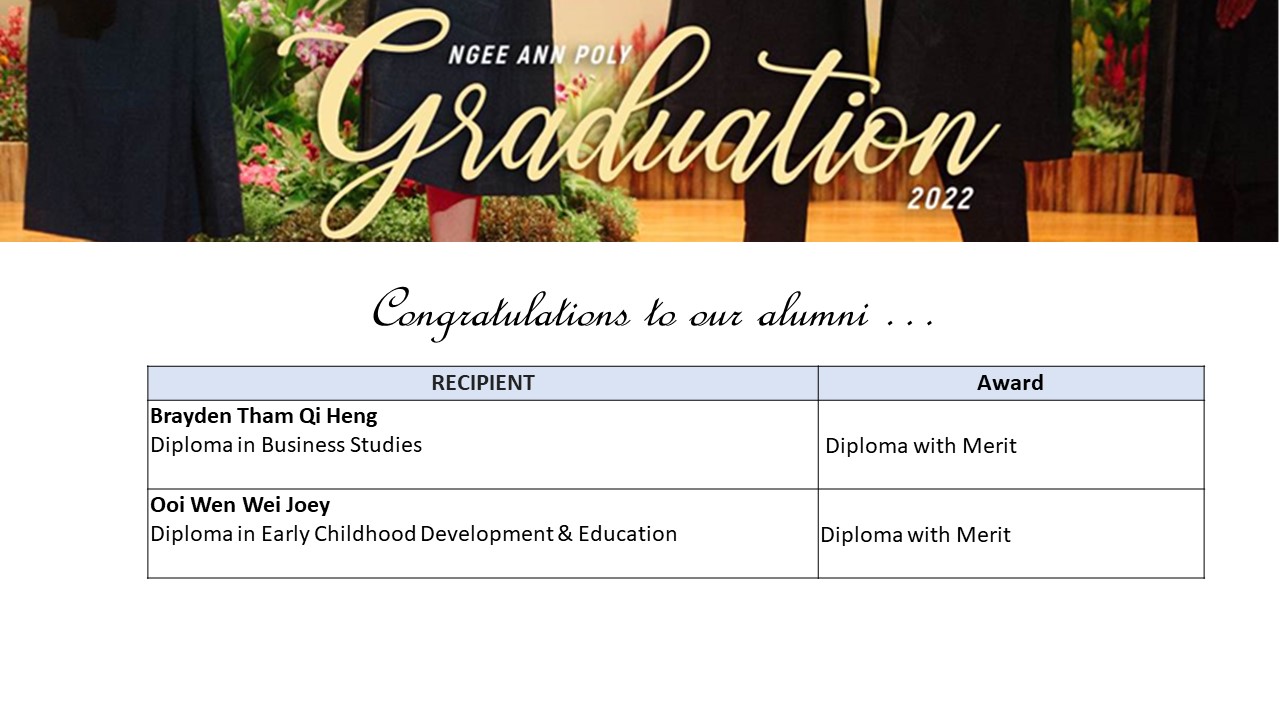The height and width of the screenshot is (720, 1280).
Task: Click the name Brayden Tham Qi Heng
Action: pos(264,416)
